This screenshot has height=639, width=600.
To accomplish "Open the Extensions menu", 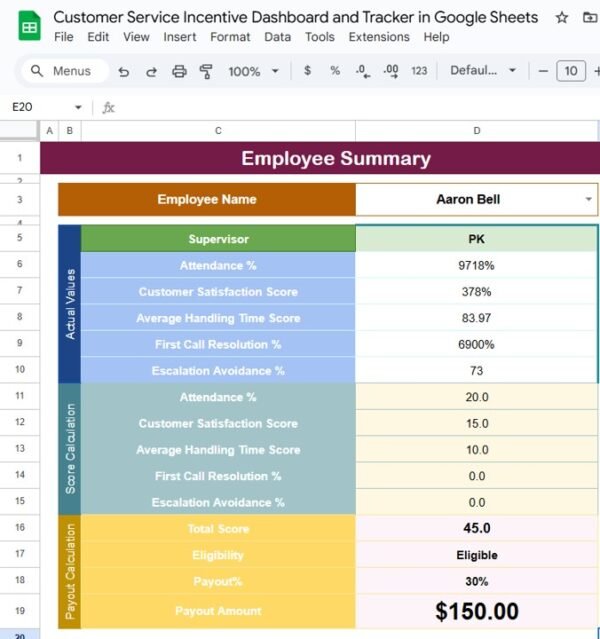I will (x=379, y=37).
